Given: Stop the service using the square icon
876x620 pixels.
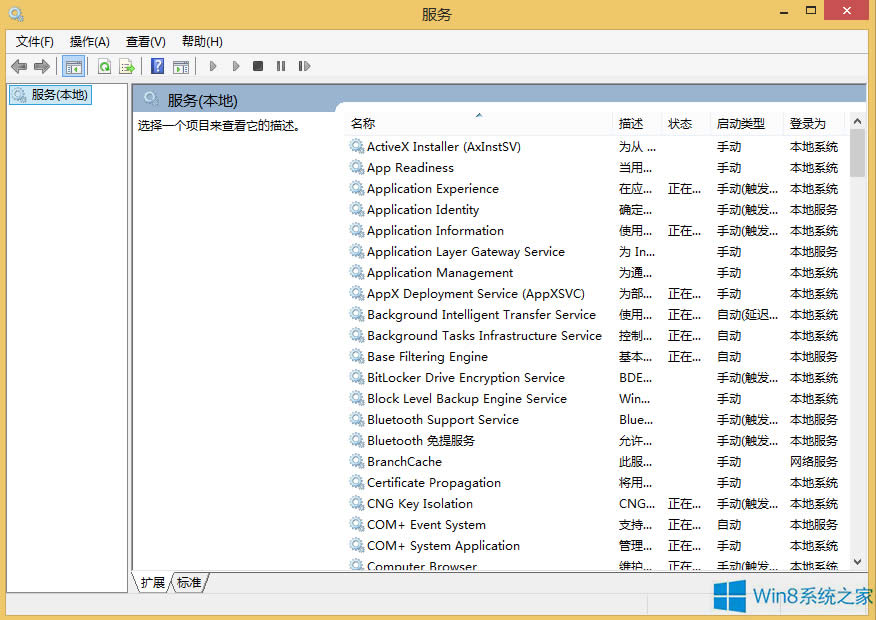Looking at the screenshot, I should [x=257, y=66].
